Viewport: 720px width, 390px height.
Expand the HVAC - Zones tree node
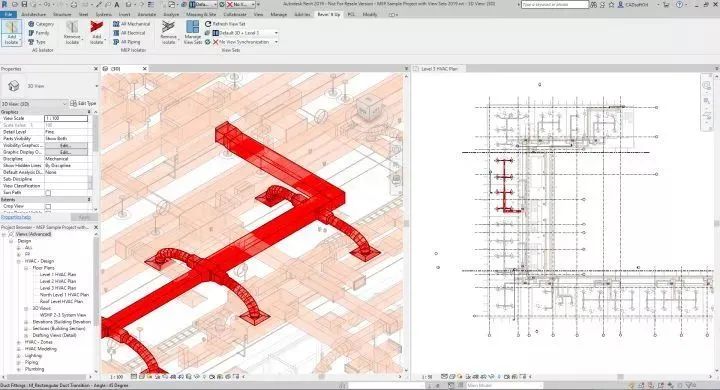(19, 342)
